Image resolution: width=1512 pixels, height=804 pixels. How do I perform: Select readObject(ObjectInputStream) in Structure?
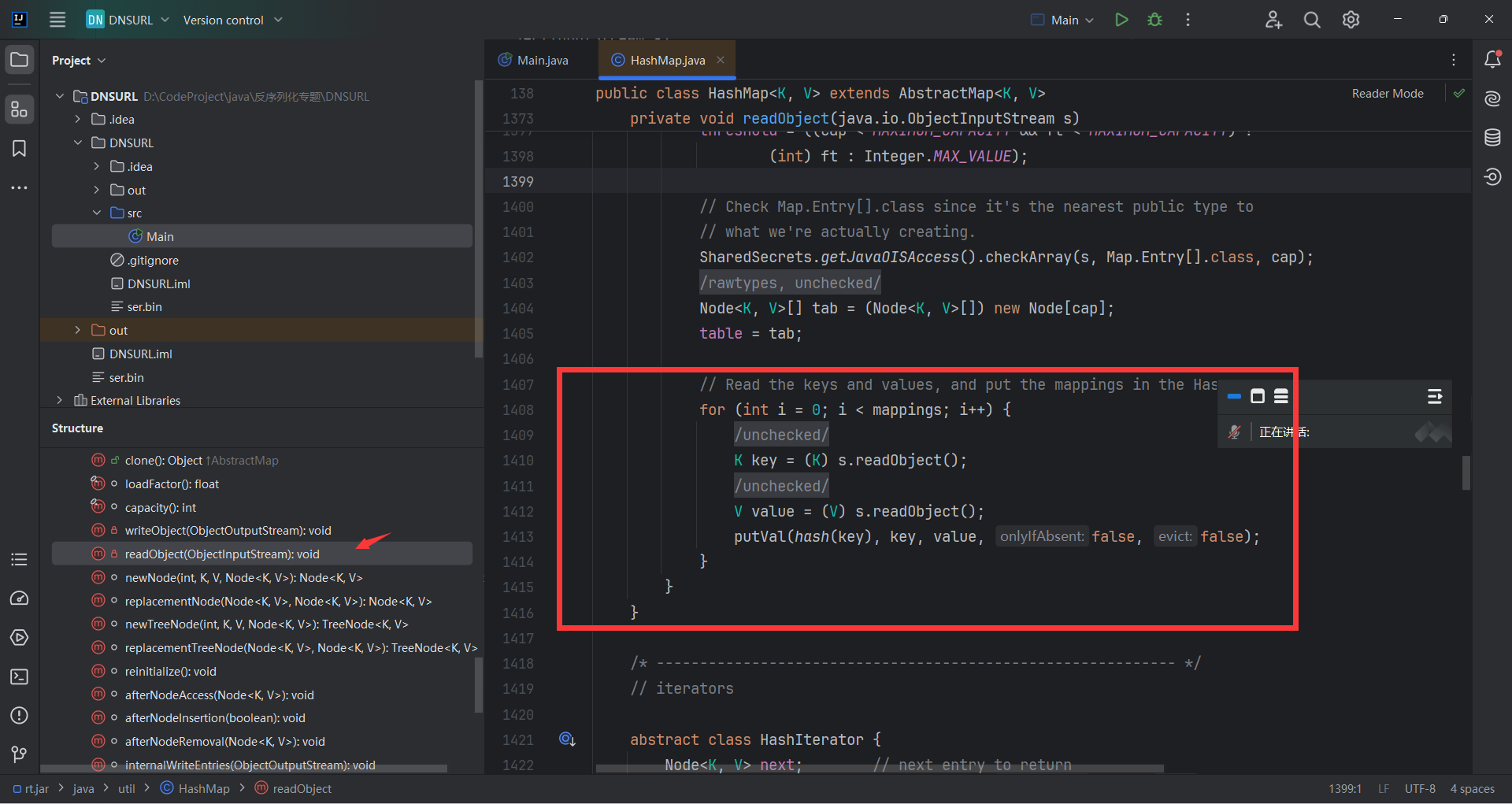point(262,554)
